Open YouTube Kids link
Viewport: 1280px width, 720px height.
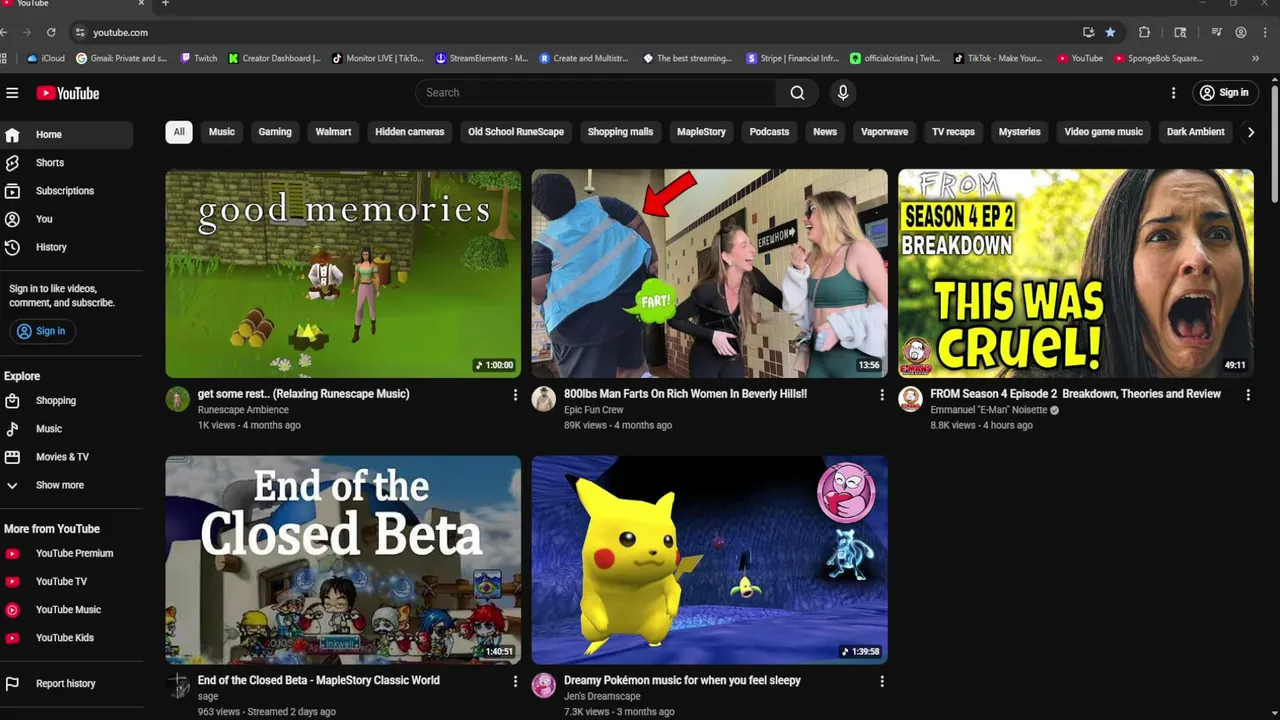pyautogui.click(x=66, y=637)
